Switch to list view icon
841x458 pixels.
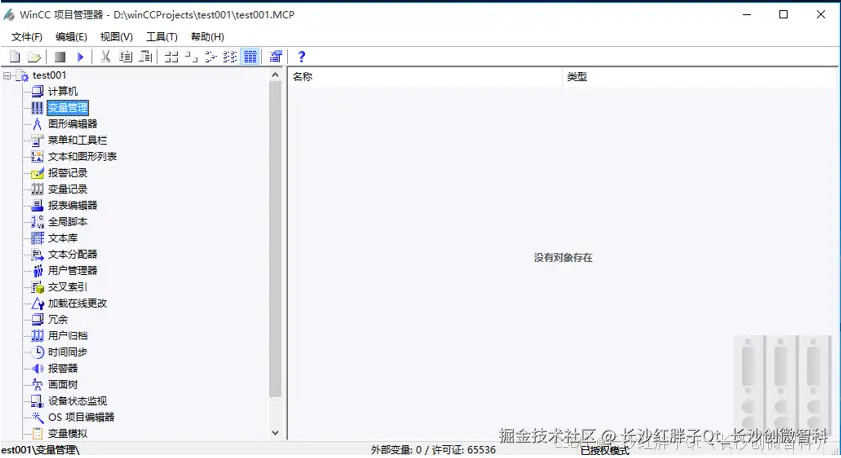click(211, 56)
